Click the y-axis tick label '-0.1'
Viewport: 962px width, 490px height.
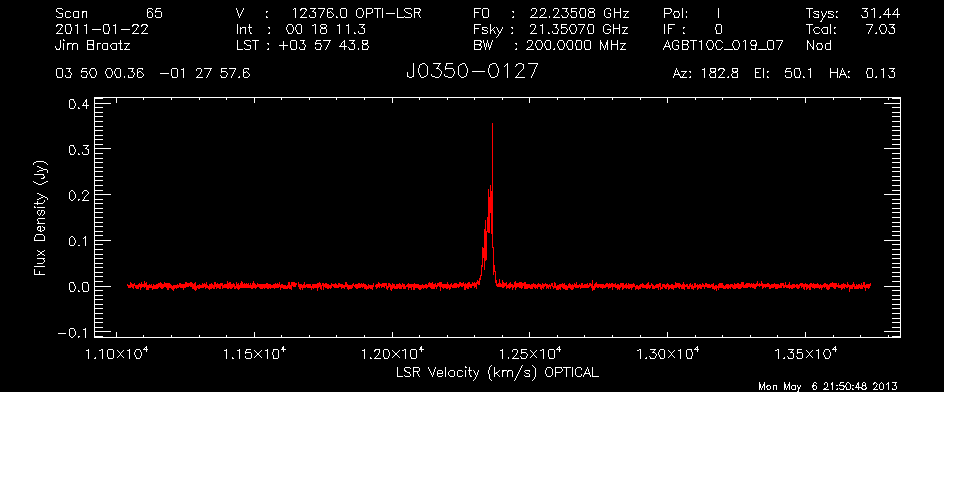73,334
